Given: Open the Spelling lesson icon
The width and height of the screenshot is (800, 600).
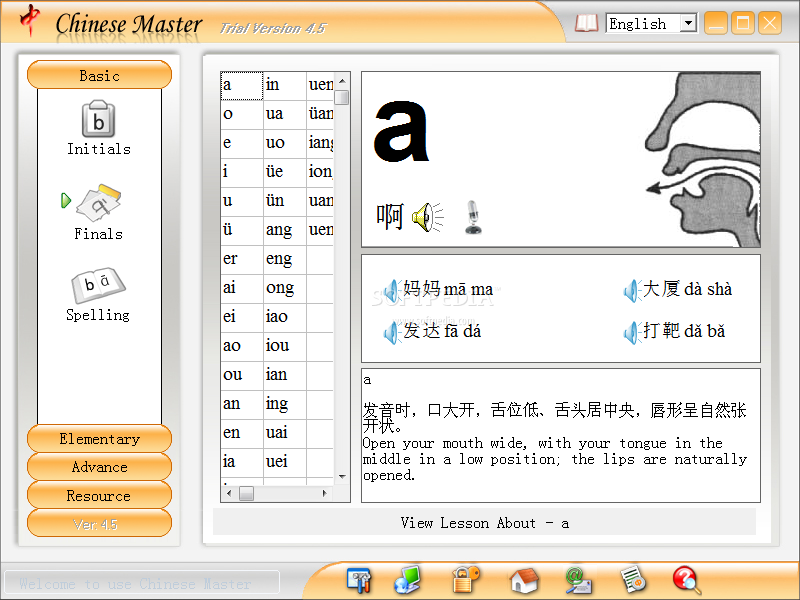Looking at the screenshot, I should click(98, 285).
